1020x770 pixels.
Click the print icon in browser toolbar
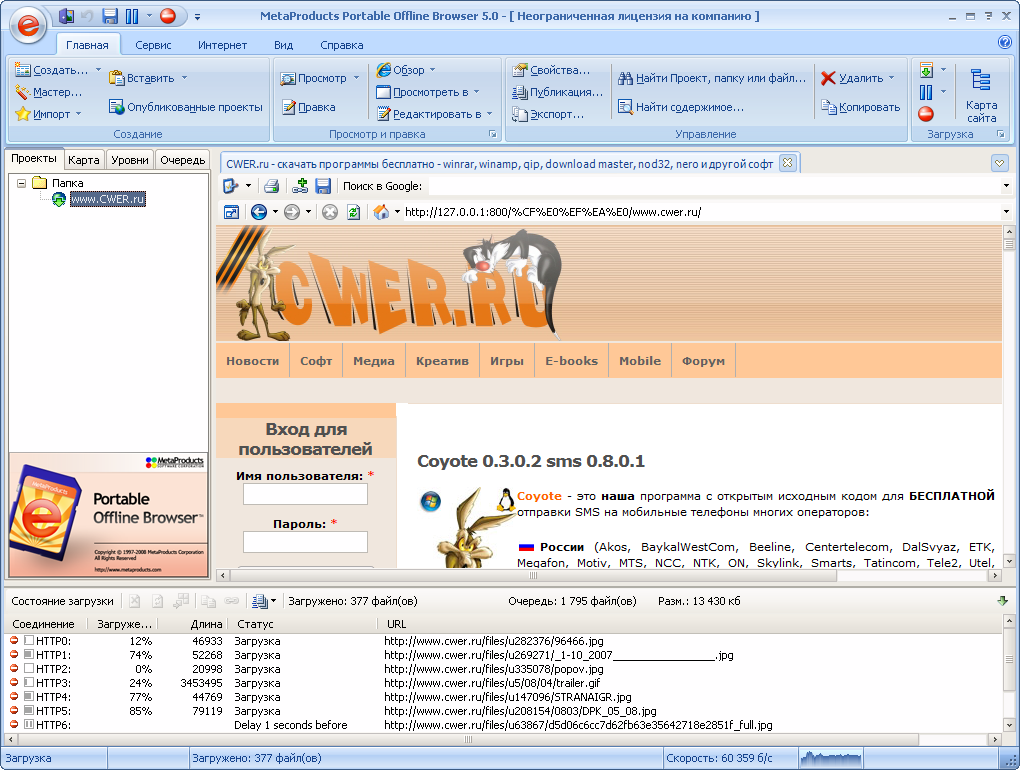271,186
